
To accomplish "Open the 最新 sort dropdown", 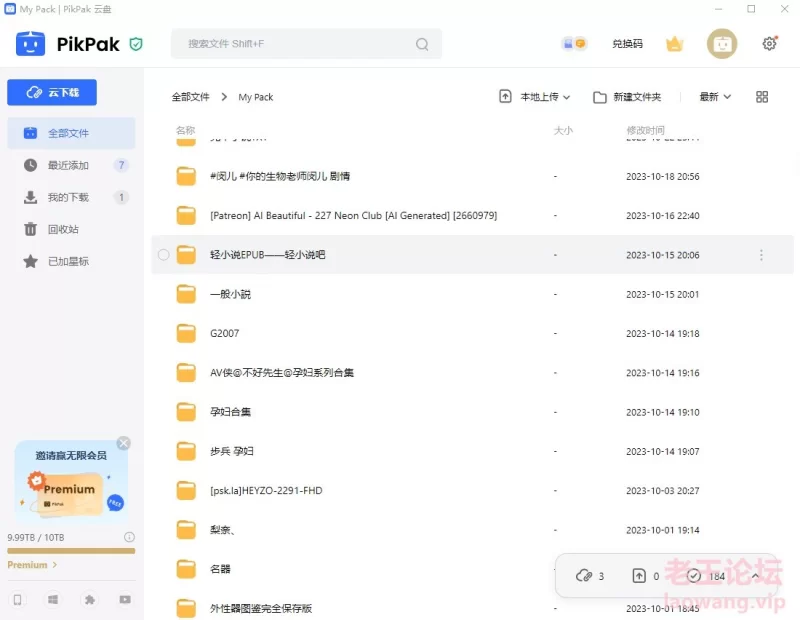I will click(715, 97).
